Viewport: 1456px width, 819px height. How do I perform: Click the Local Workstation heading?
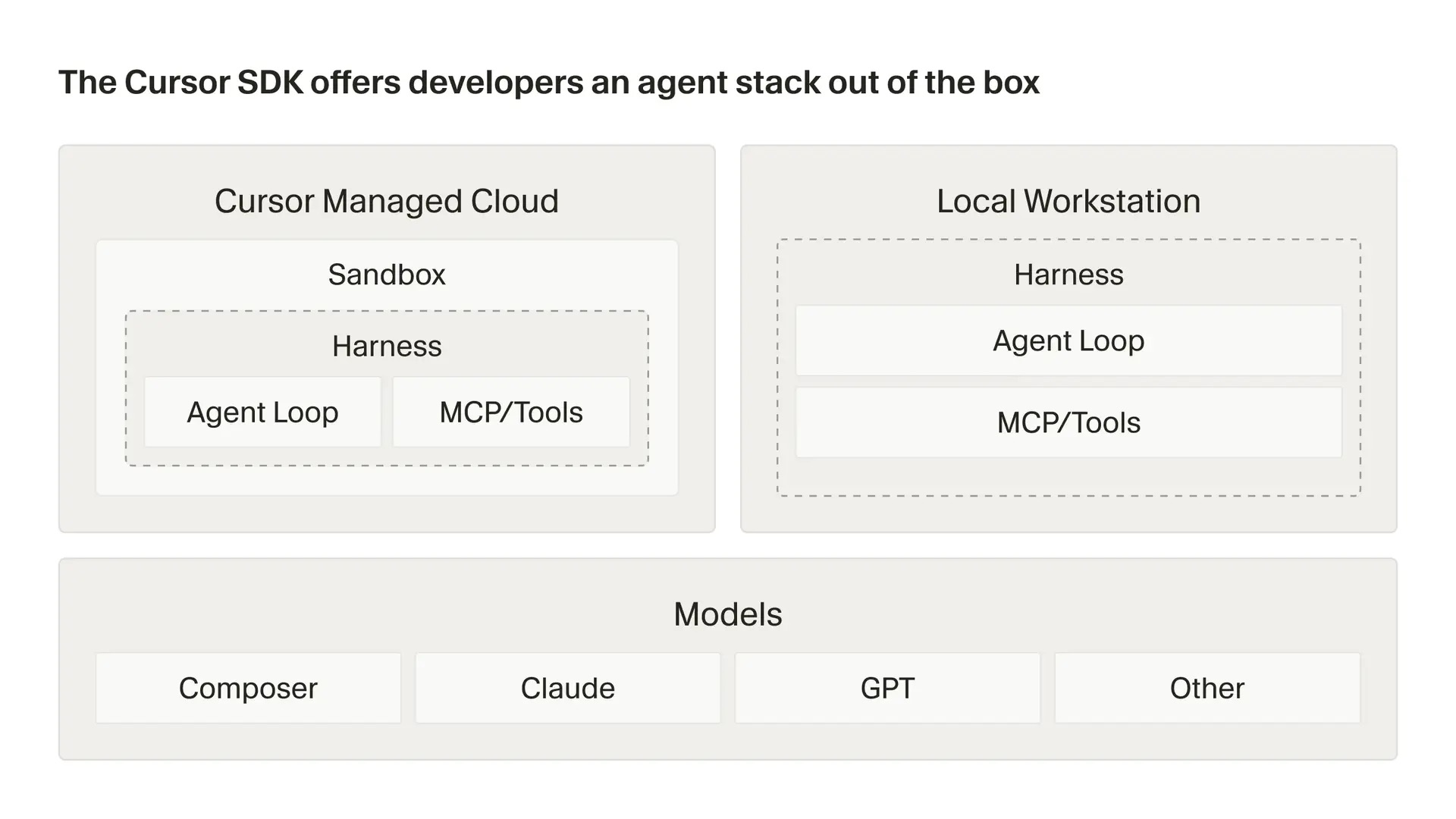click(x=1068, y=201)
